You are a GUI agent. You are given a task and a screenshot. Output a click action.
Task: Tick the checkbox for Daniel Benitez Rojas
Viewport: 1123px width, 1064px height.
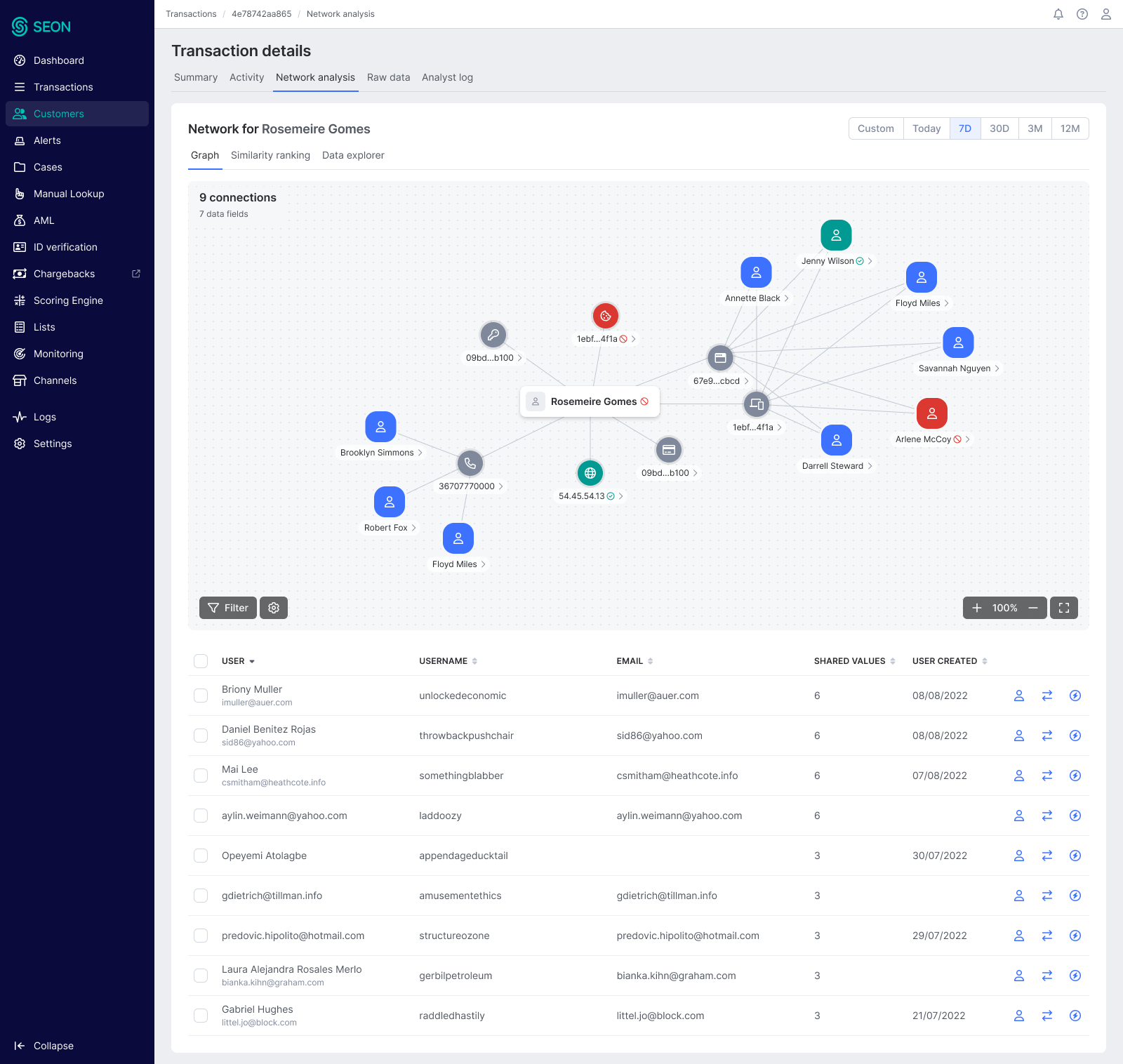pyautogui.click(x=201, y=736)
